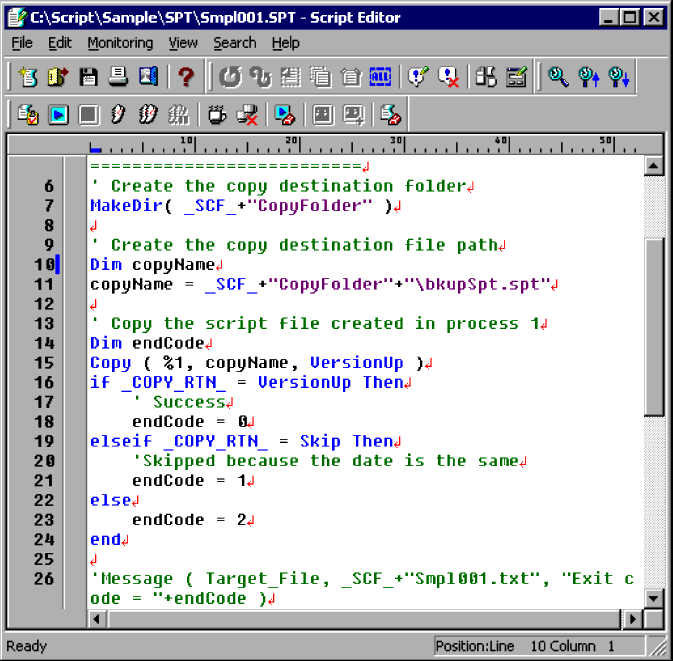Click the 'MakeDir' keyword on line 7
Screen dimensions: 673x661
coord(127,206)
